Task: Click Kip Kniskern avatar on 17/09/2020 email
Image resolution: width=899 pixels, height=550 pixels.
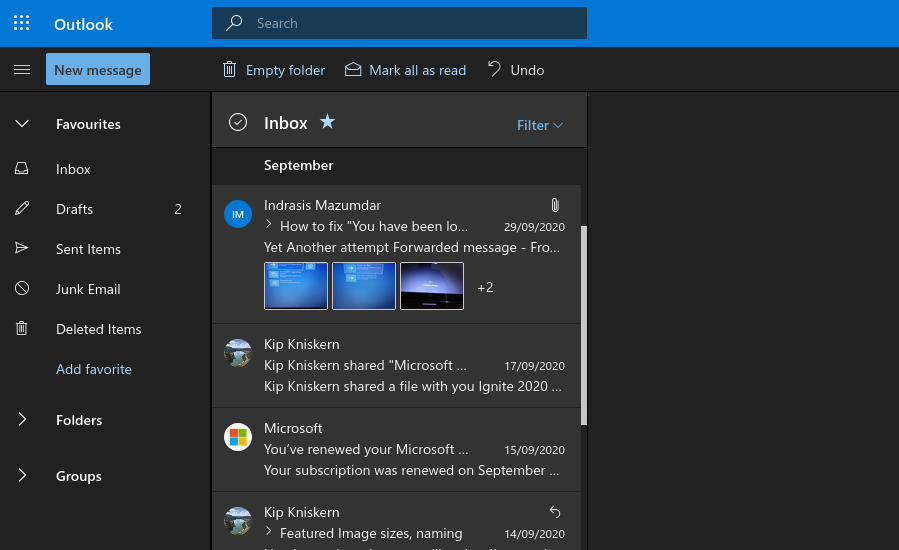Action: [238, 353]
